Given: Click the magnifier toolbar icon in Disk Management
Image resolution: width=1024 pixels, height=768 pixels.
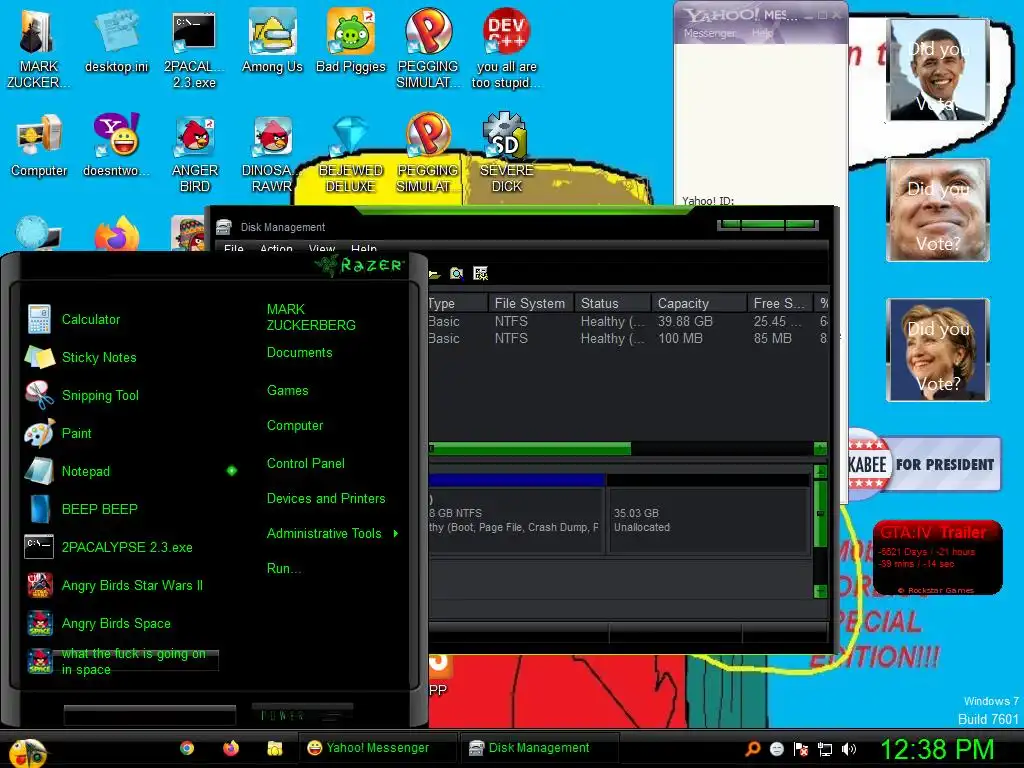Looking at the screenshot, I should 456,274.
